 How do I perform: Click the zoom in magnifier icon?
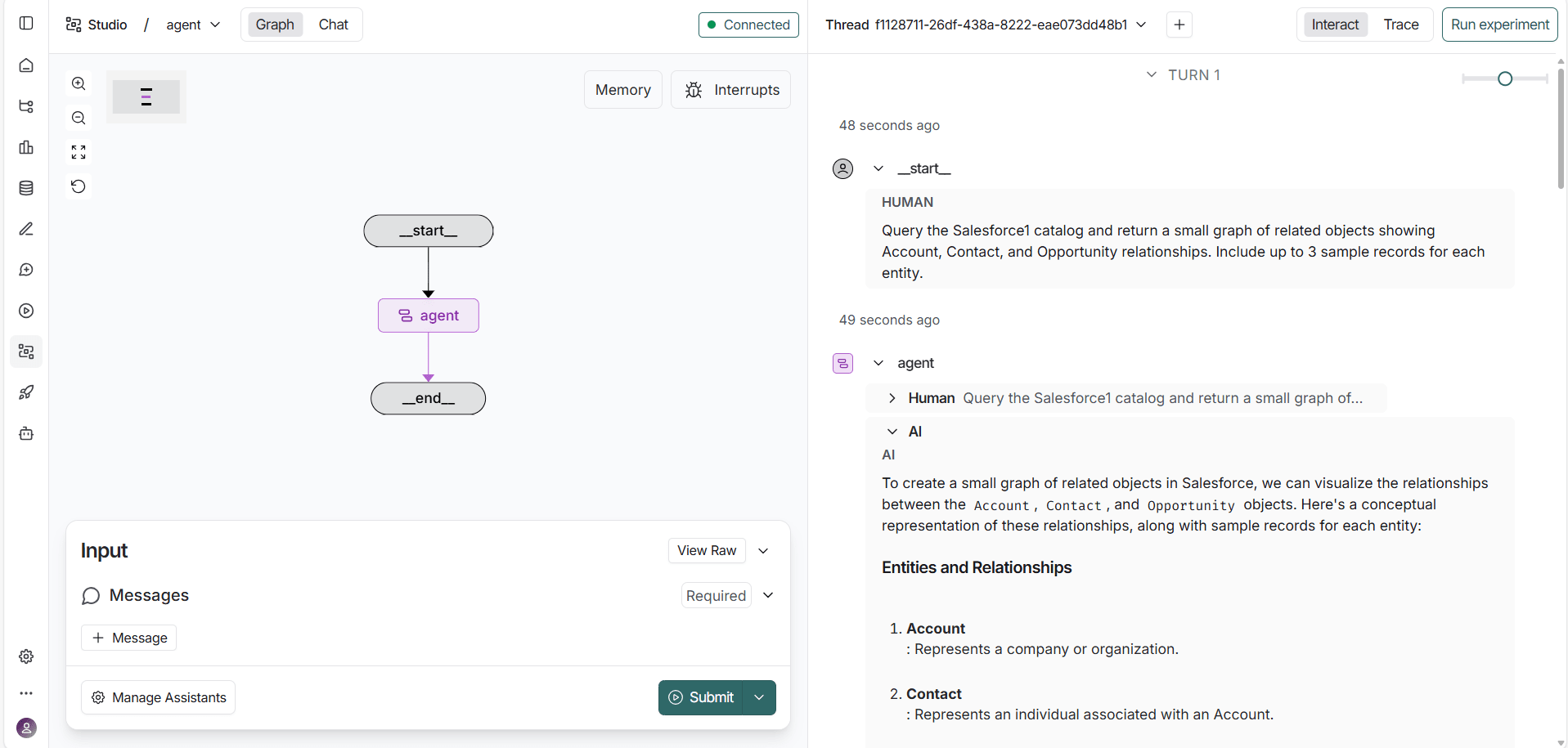79,83
